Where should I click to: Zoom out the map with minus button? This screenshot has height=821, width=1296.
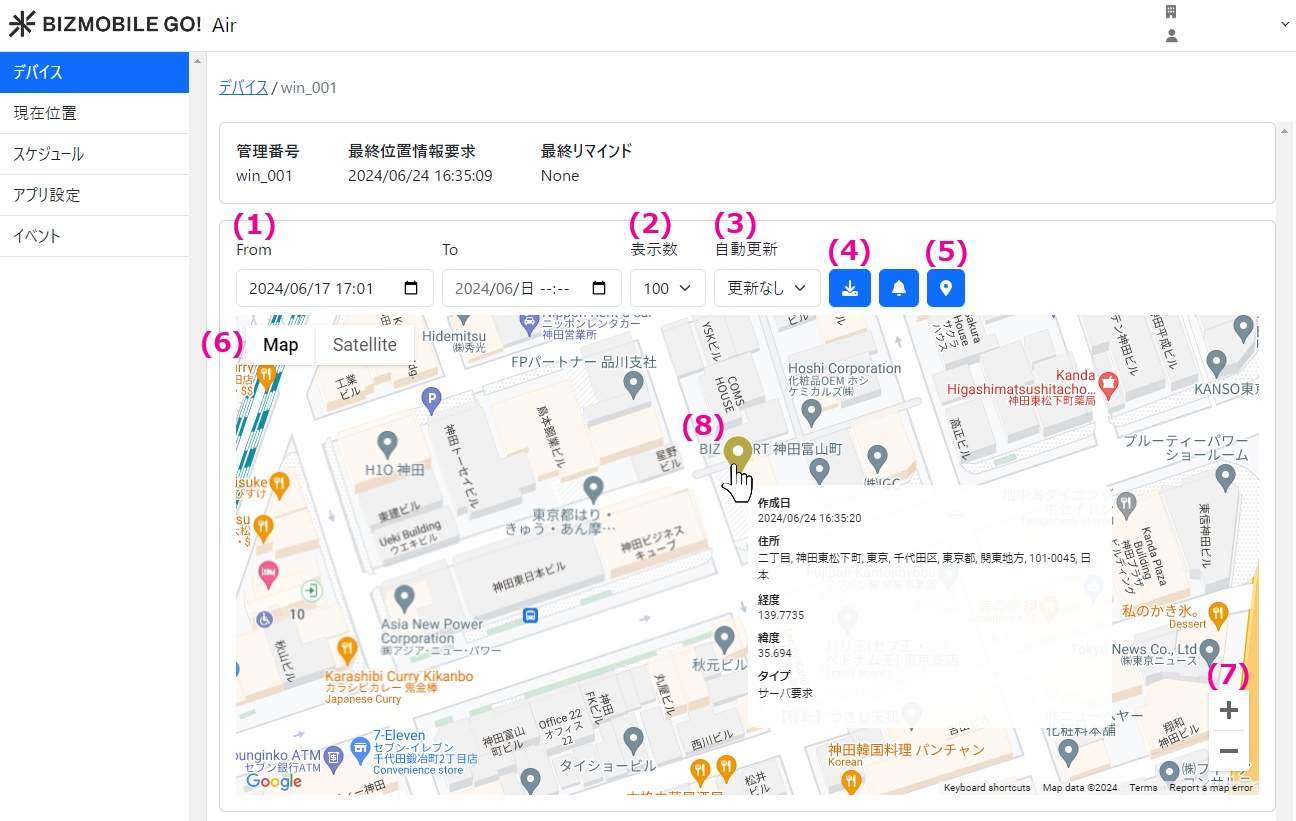click(x=1229, y=751)
